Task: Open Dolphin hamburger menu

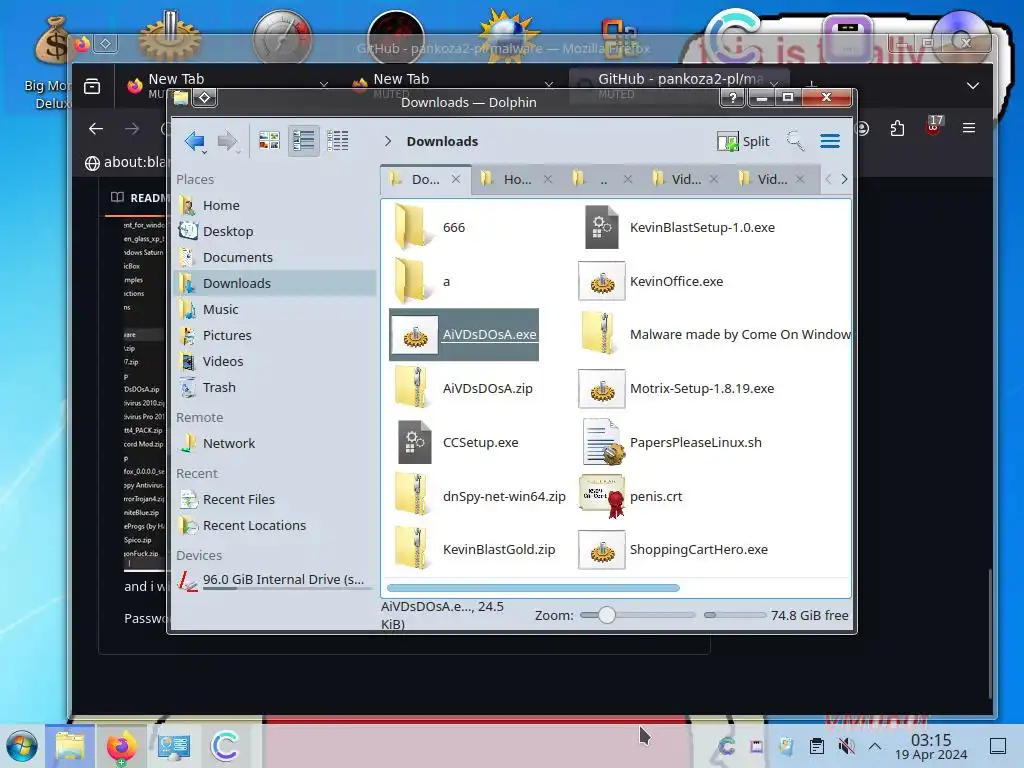Action: coord(830,141)
